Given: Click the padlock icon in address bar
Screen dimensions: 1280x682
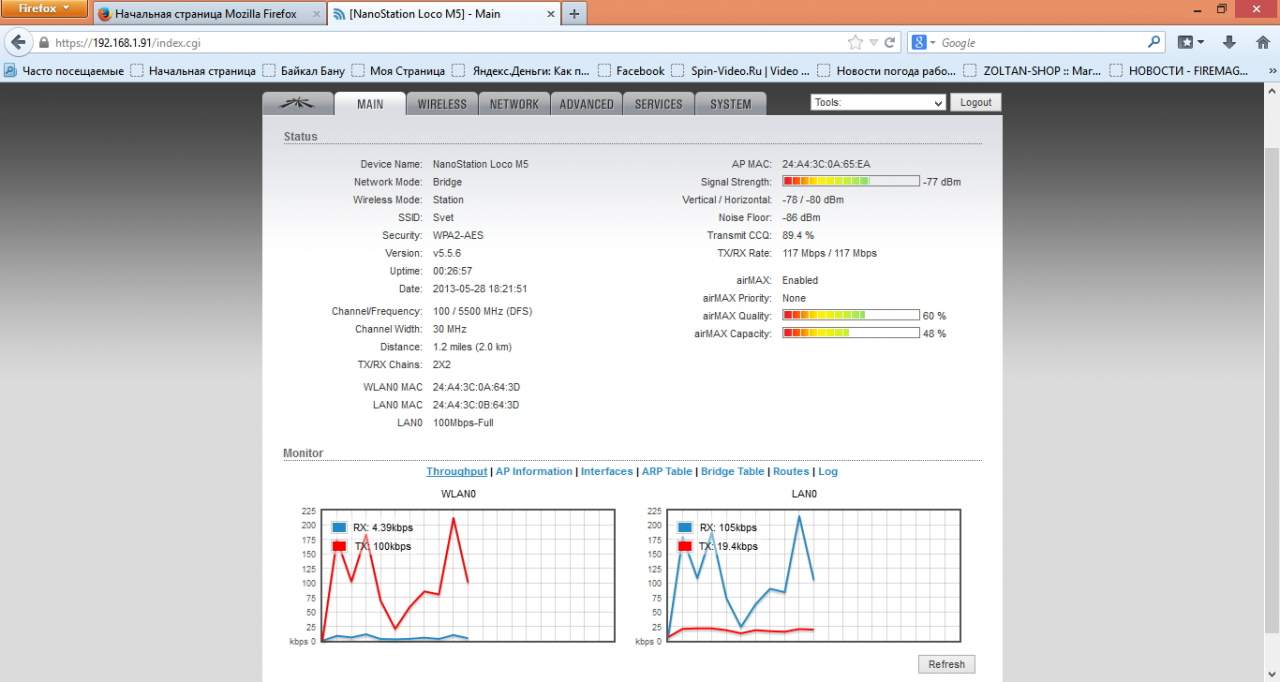Looking at the screenshot, I should (x=44, y=43).
